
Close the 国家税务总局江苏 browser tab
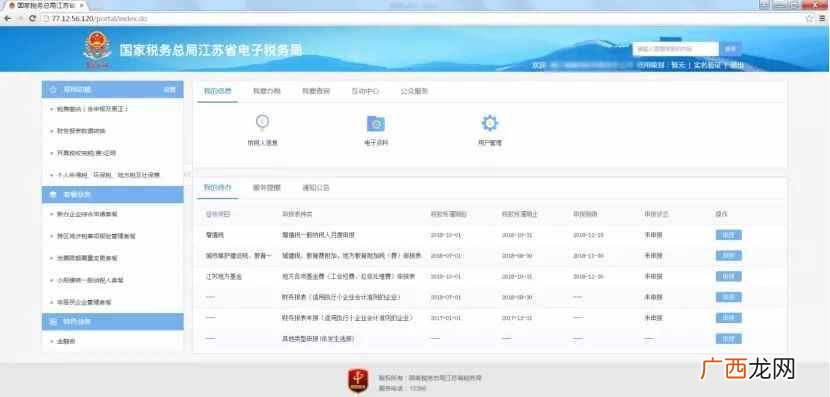point(82,5)
